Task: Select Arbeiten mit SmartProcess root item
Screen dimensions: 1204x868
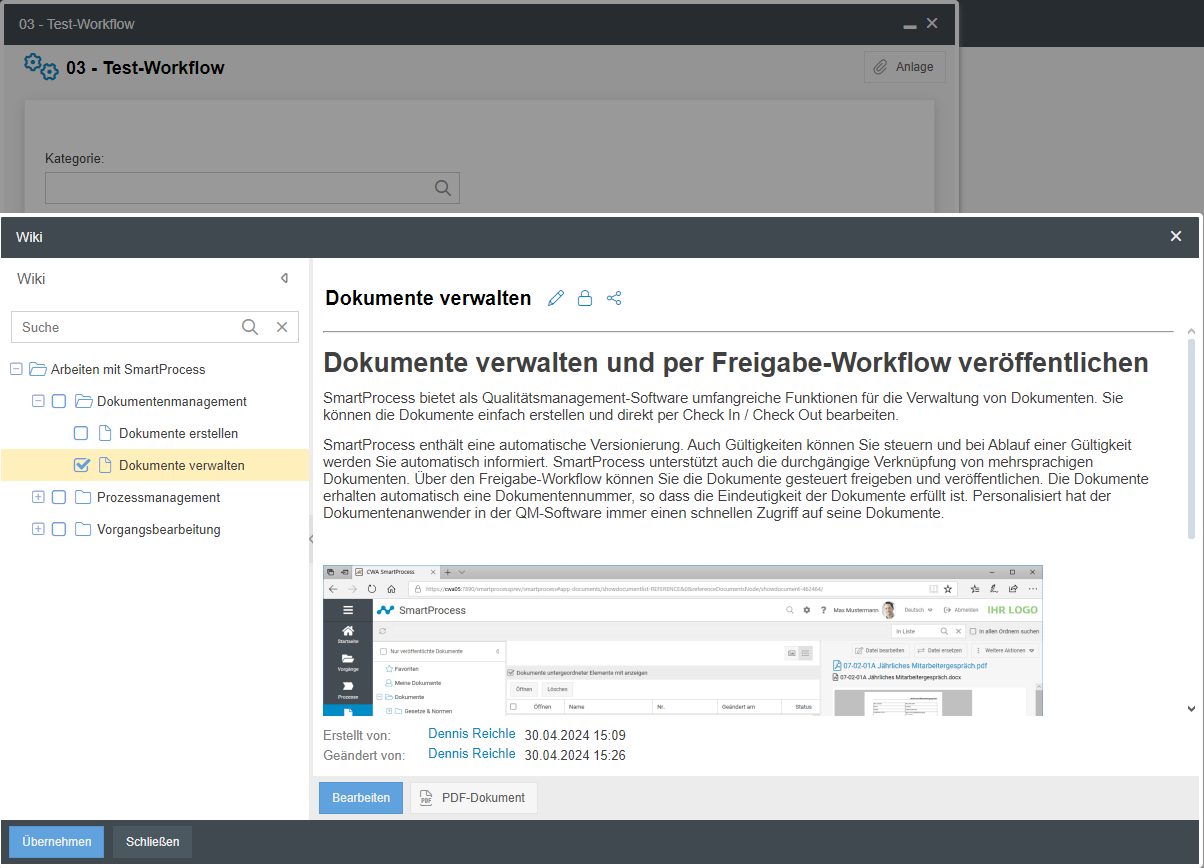Action: [128, 369]
